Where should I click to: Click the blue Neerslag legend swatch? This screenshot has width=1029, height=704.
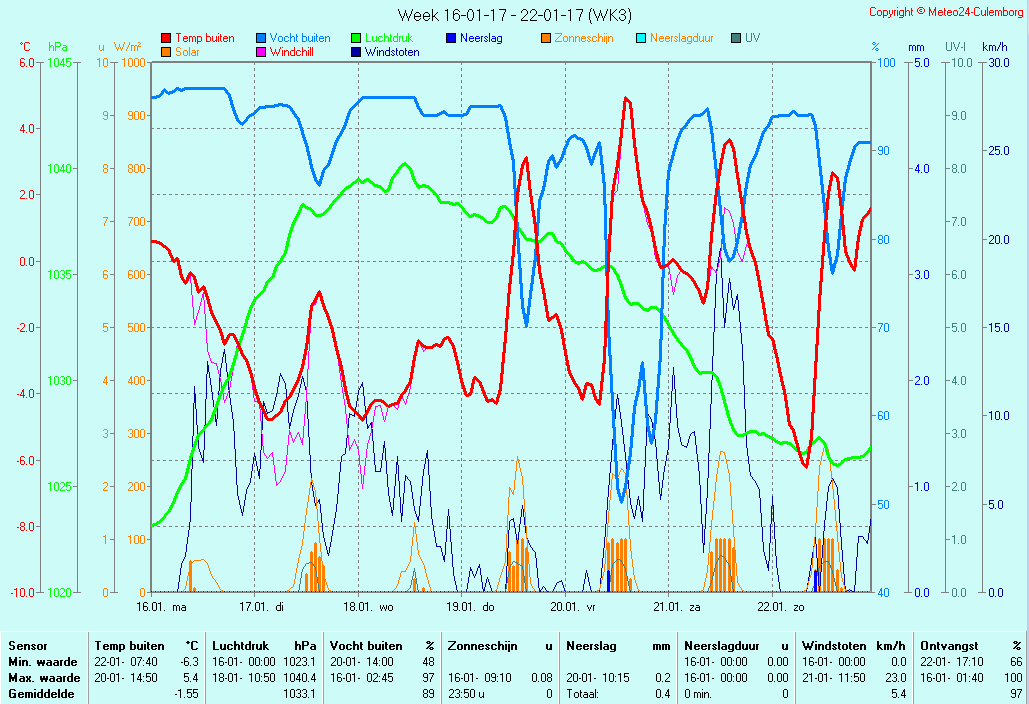451,38
